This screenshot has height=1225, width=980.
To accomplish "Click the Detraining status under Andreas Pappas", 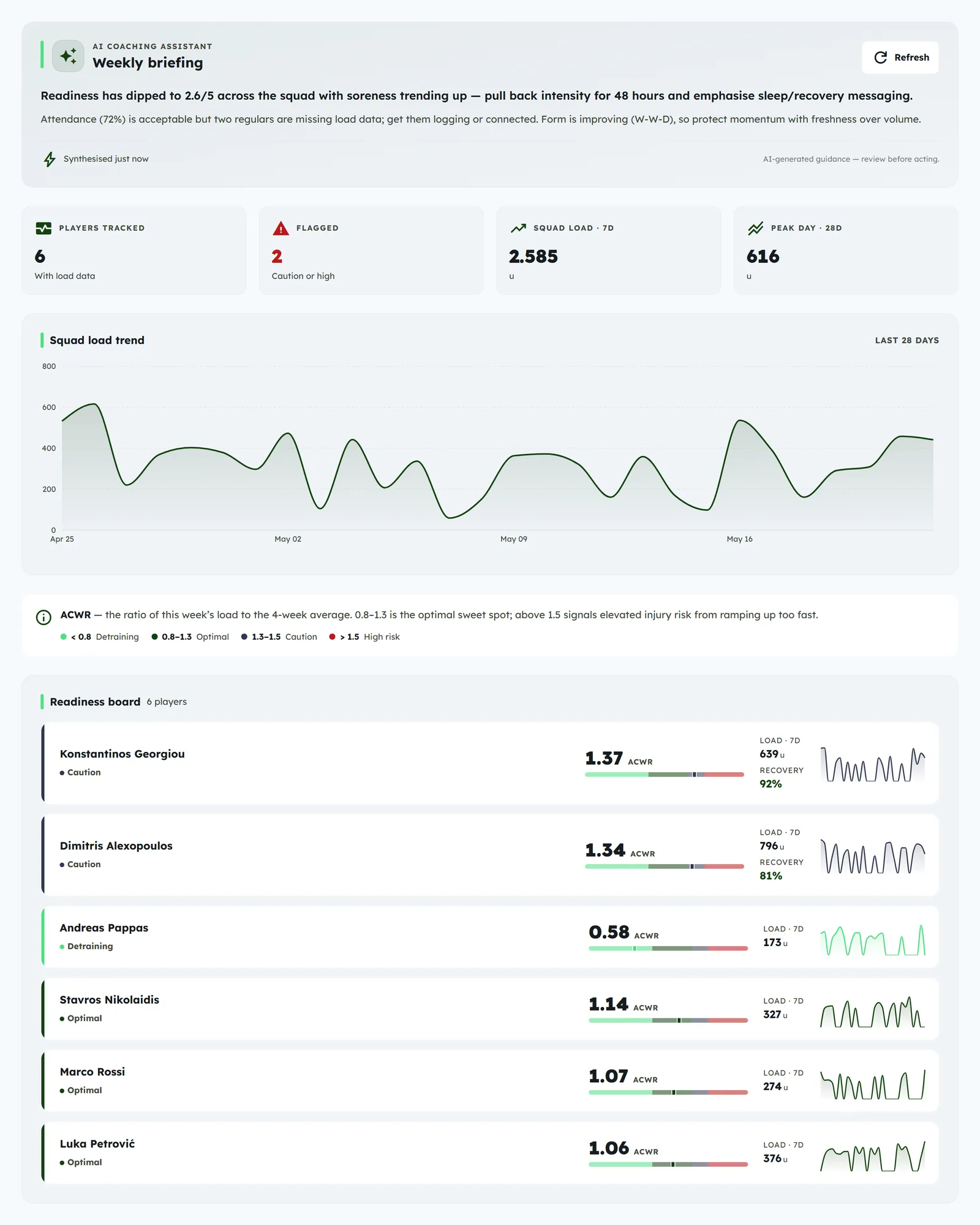I will pos(86,946).
